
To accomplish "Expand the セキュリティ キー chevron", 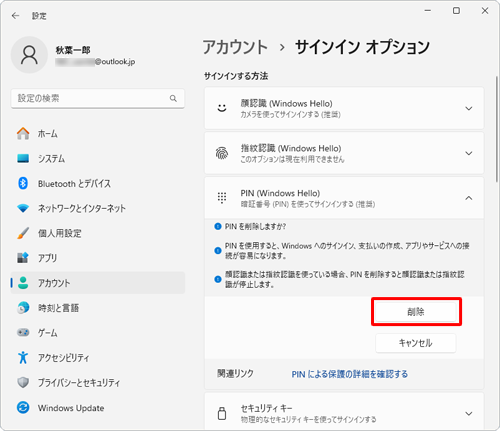I will coord(469,414).
